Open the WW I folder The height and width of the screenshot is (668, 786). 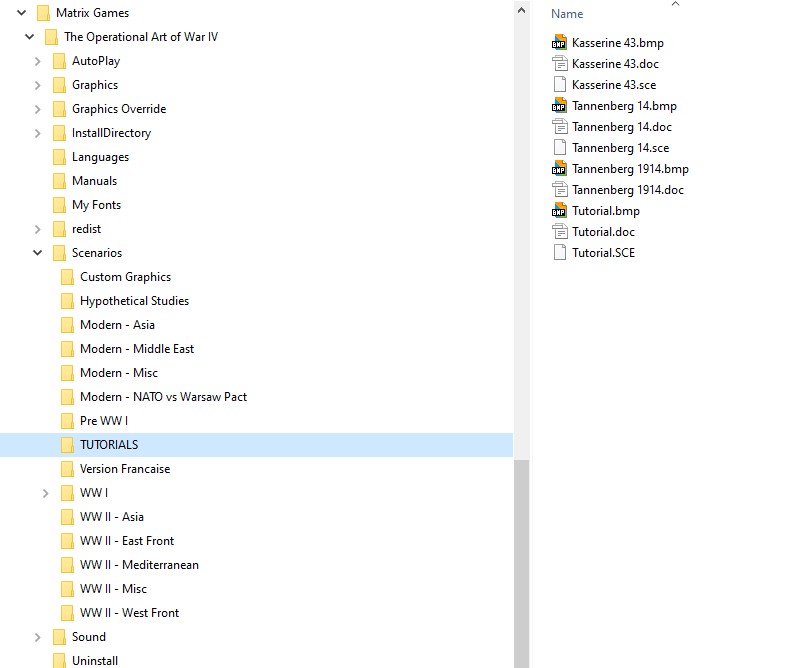[94, 493]
